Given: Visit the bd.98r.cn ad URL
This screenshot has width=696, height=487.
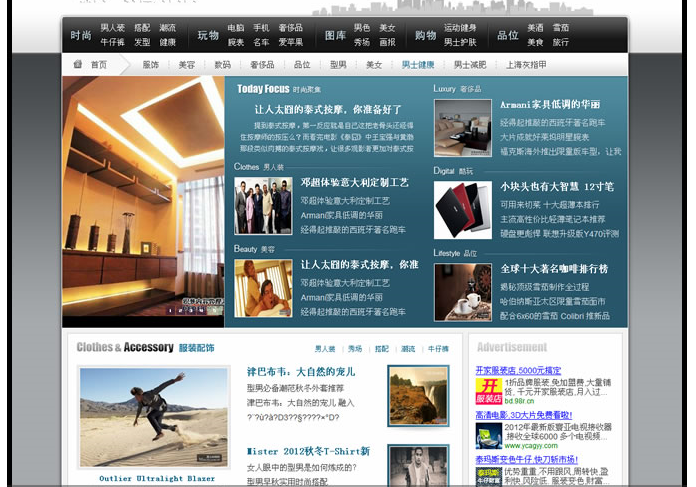Looking at the screenshot, I should coord(519,401).
